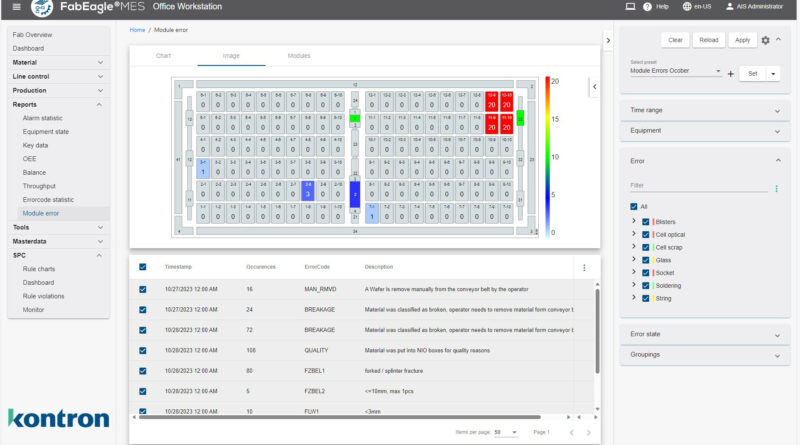Image resolution: width=800 pixels, height=445 pixels.
Task: Click the green dots menu beside Filter
Action: point(776,187)
